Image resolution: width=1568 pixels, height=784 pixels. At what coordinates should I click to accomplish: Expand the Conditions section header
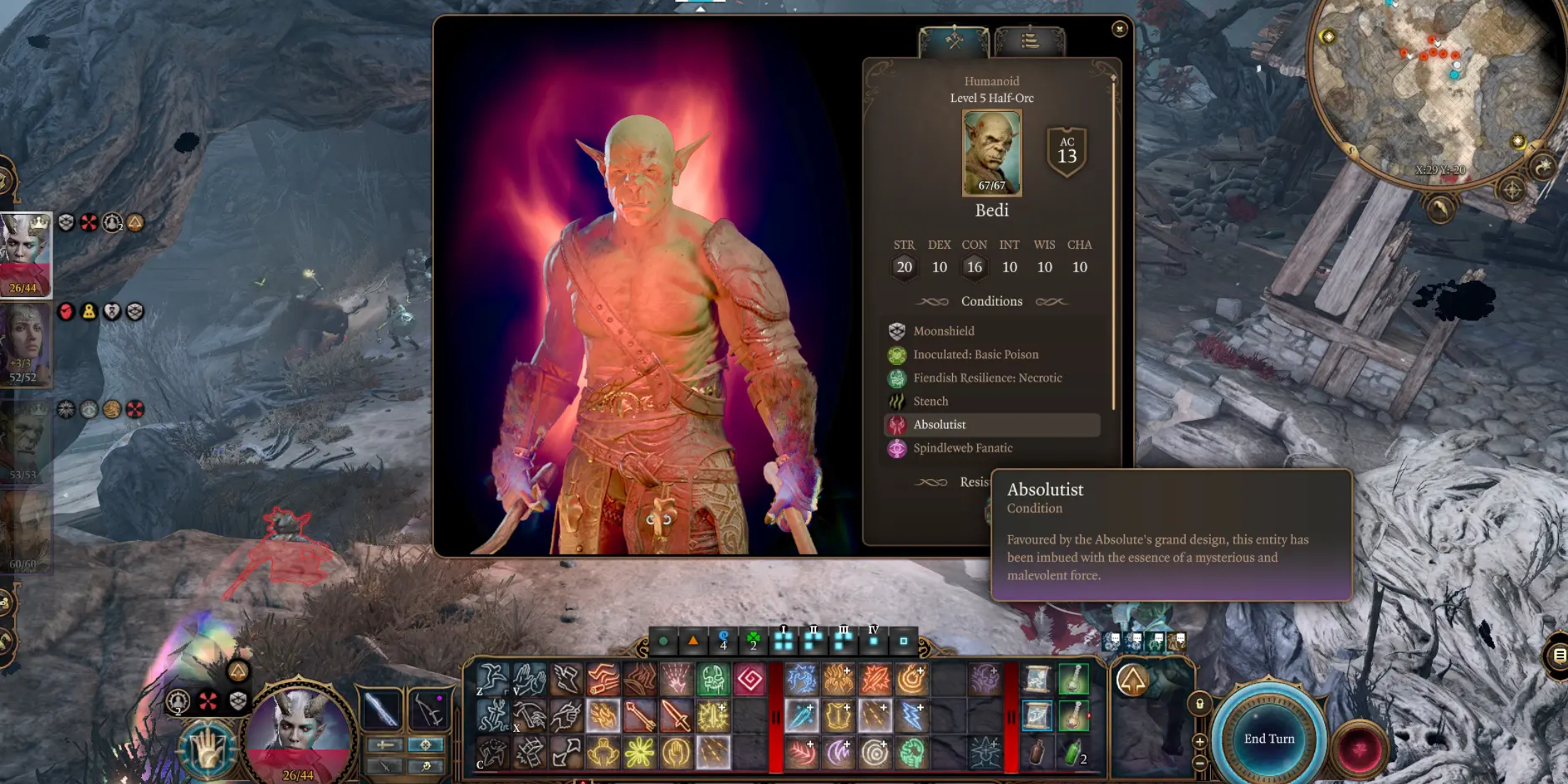[x=992, y=301]
